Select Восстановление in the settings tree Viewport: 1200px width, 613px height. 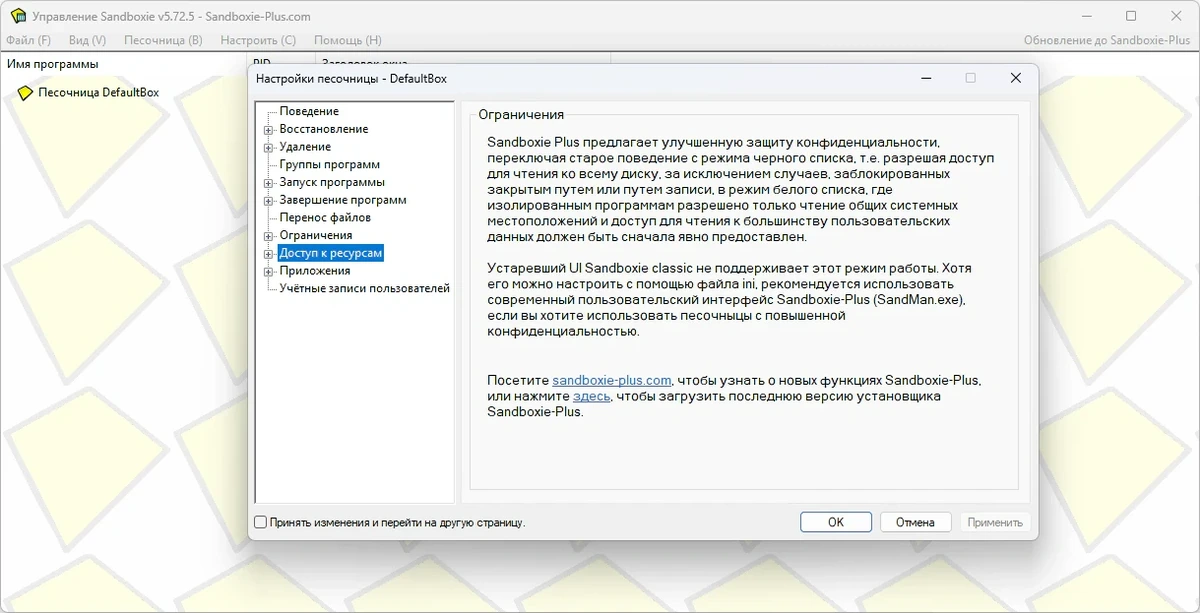(x=324, y=129)
